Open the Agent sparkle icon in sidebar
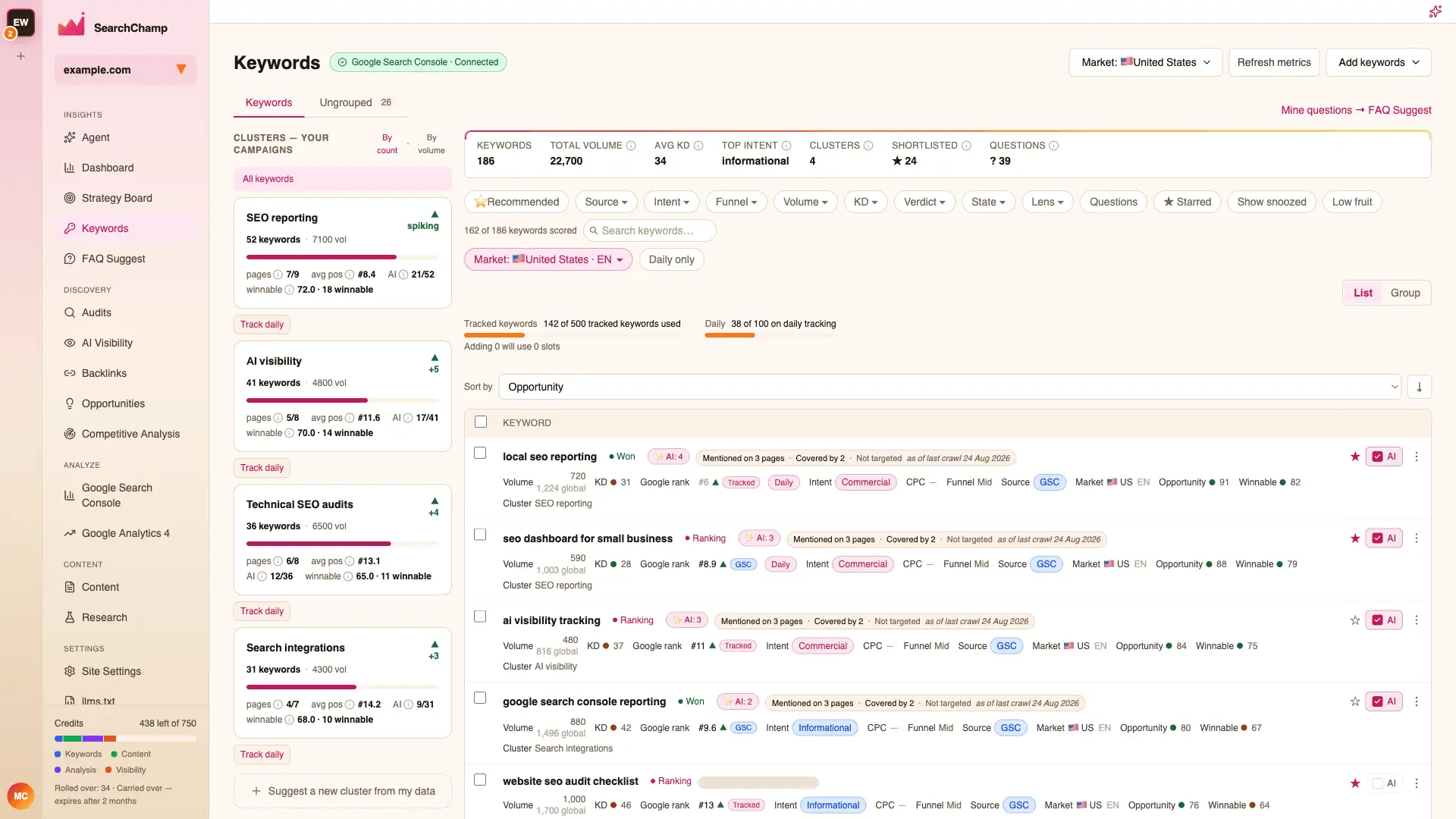The height and width of the screenshot is (819, 1456). click(x=70, y=137)
